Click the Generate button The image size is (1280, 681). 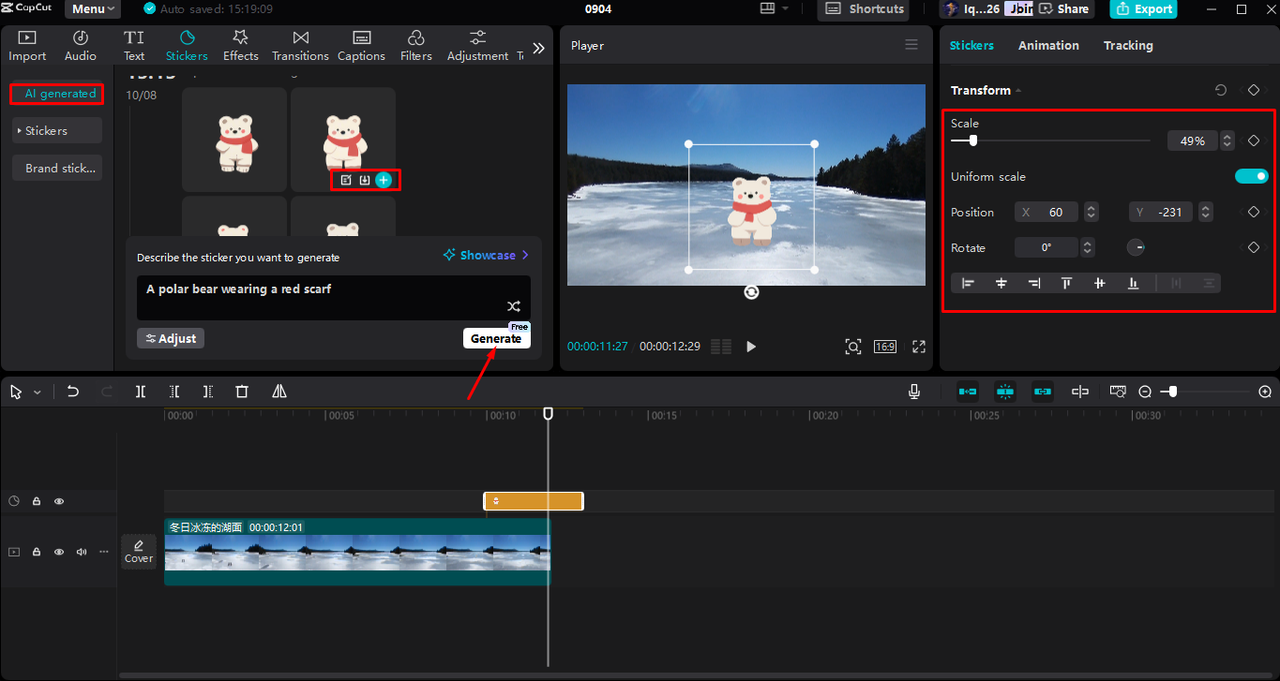click(496, 338)
